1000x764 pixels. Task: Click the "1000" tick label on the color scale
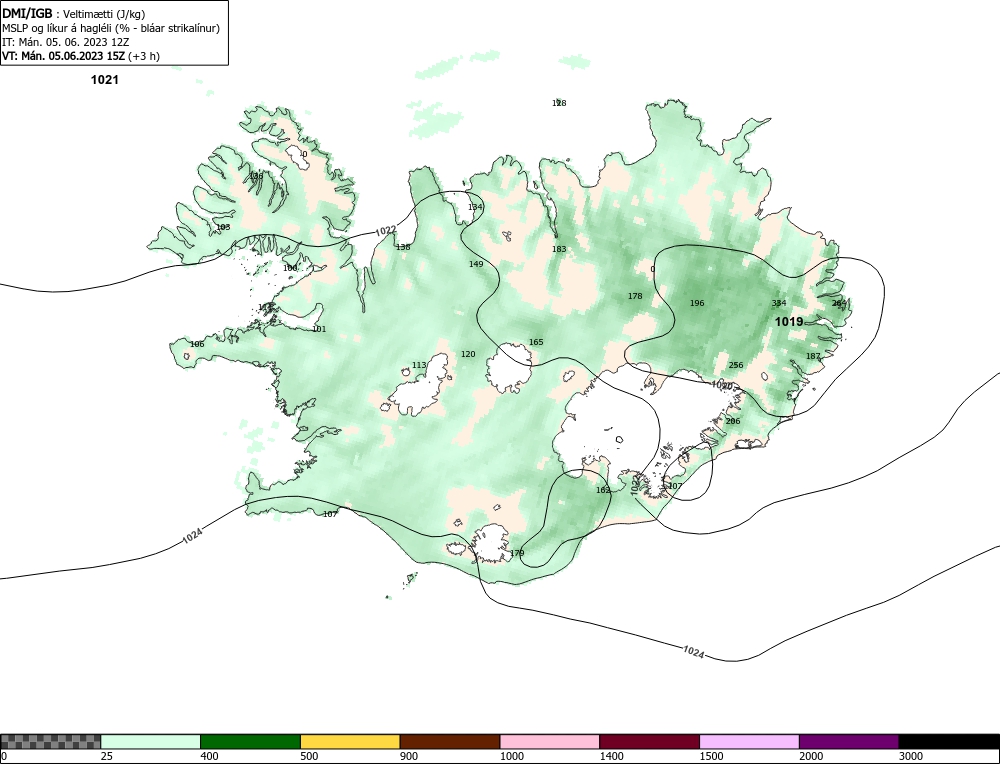[511, 756]
